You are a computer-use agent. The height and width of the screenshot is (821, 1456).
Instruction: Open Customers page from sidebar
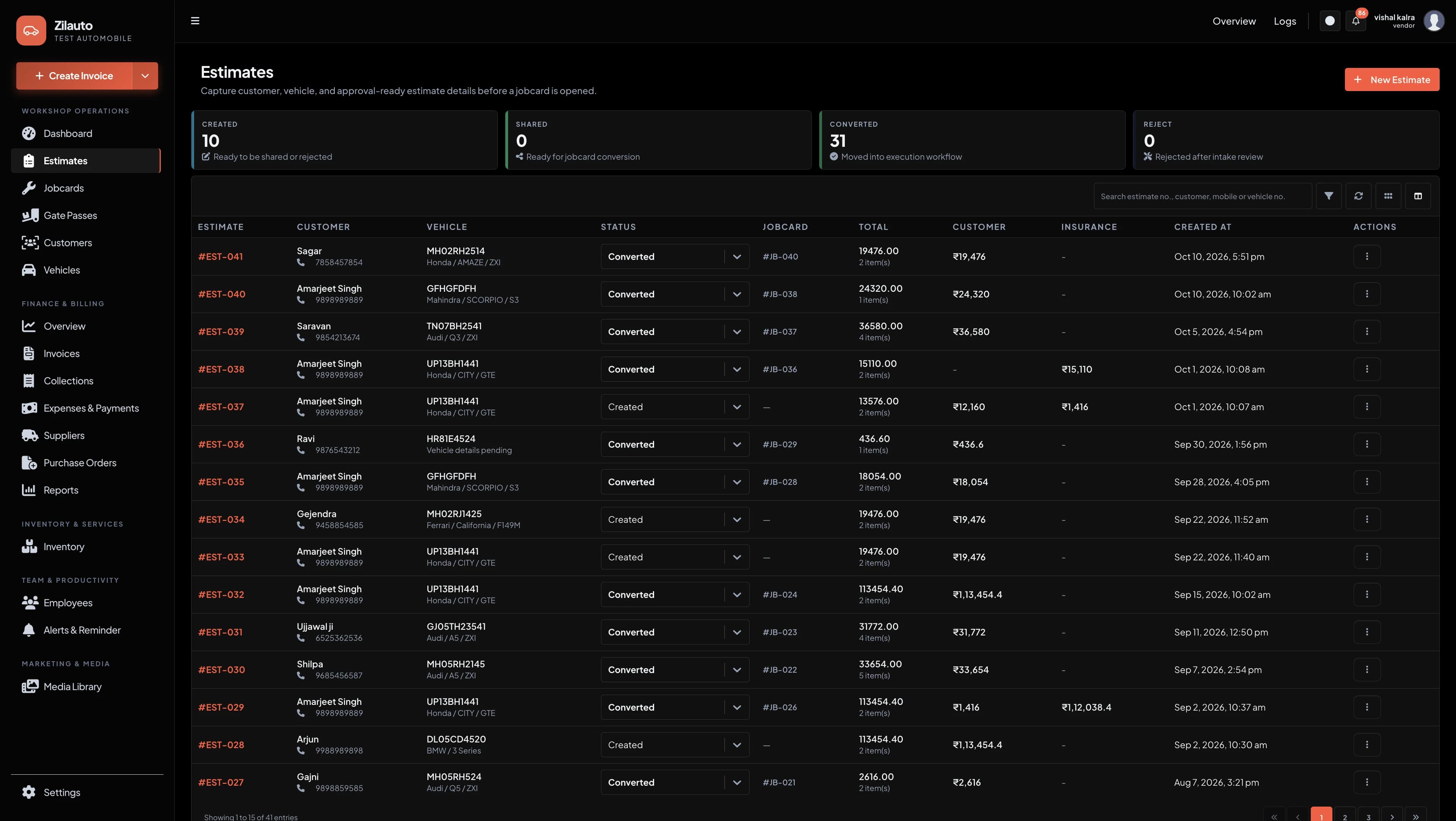click(86, 242)
